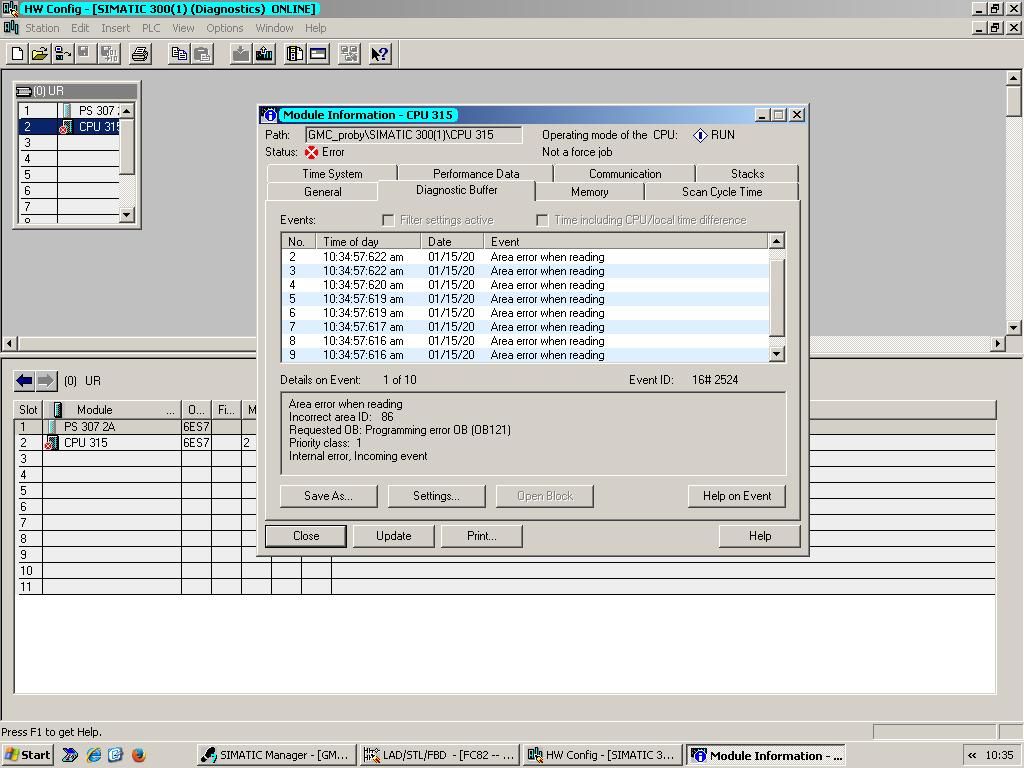
Task: Toggle Filter settings active checkbox
Action: click(x=388, y=220)
